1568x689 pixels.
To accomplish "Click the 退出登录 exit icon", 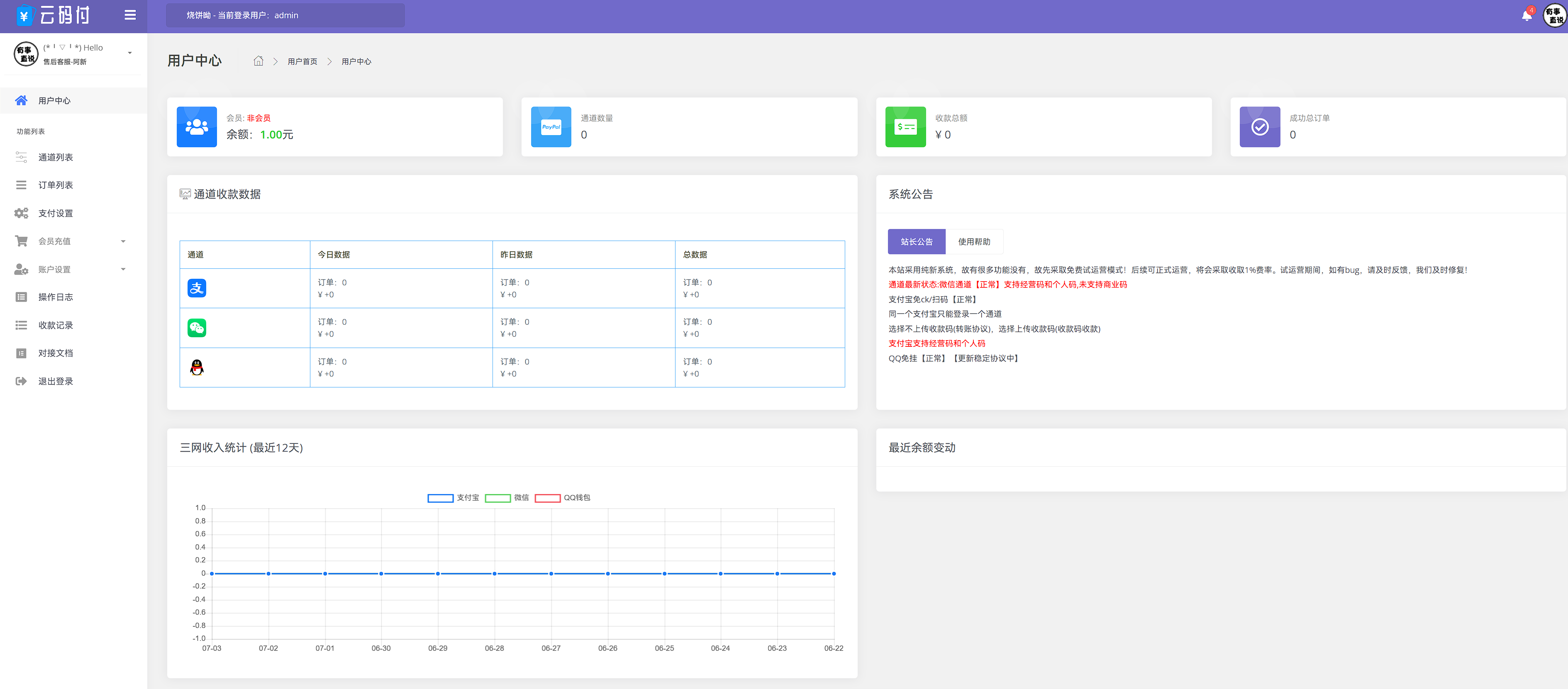I will 21,381.
